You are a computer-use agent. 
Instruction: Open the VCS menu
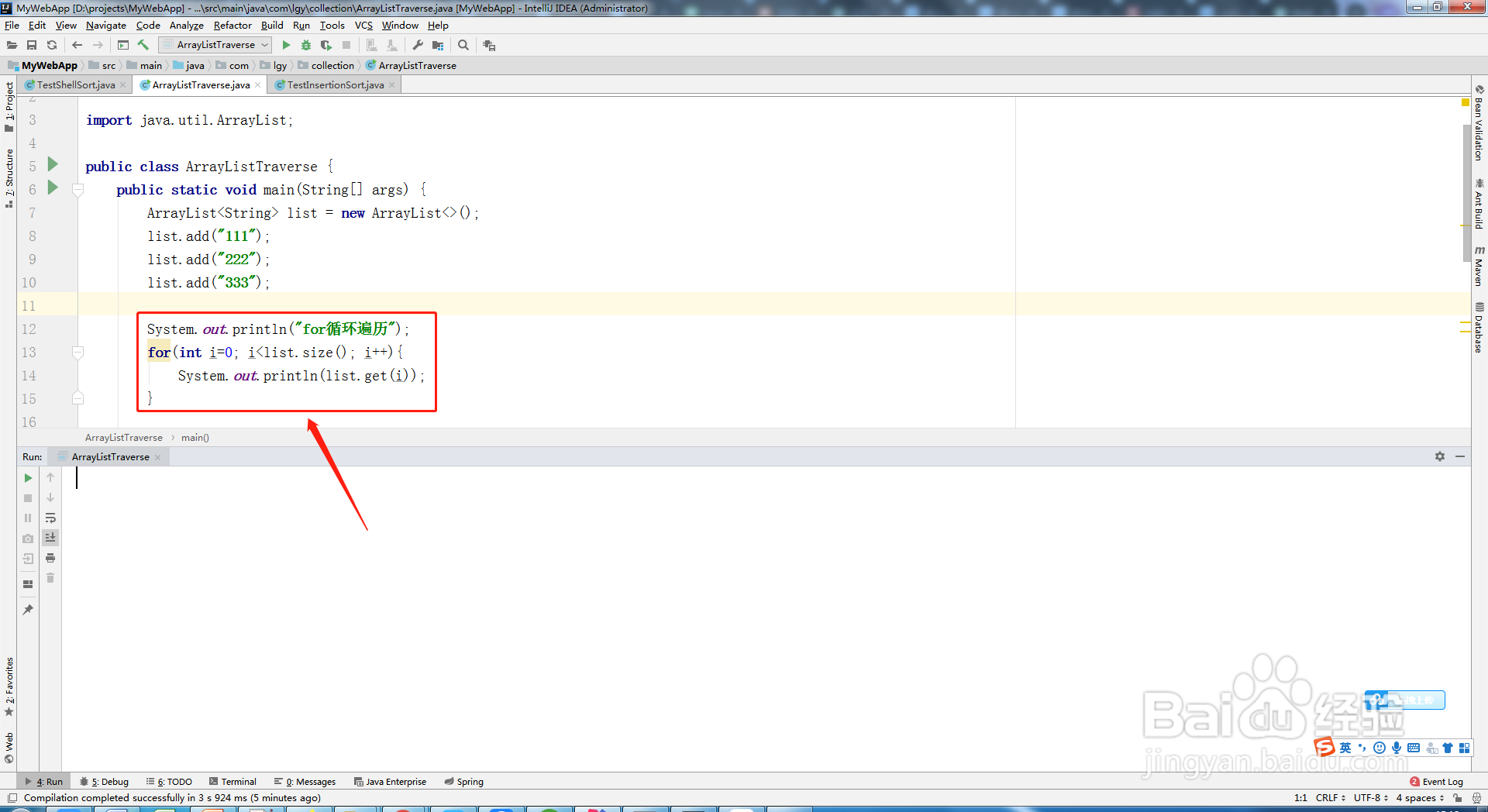click(x=363, y=26)
